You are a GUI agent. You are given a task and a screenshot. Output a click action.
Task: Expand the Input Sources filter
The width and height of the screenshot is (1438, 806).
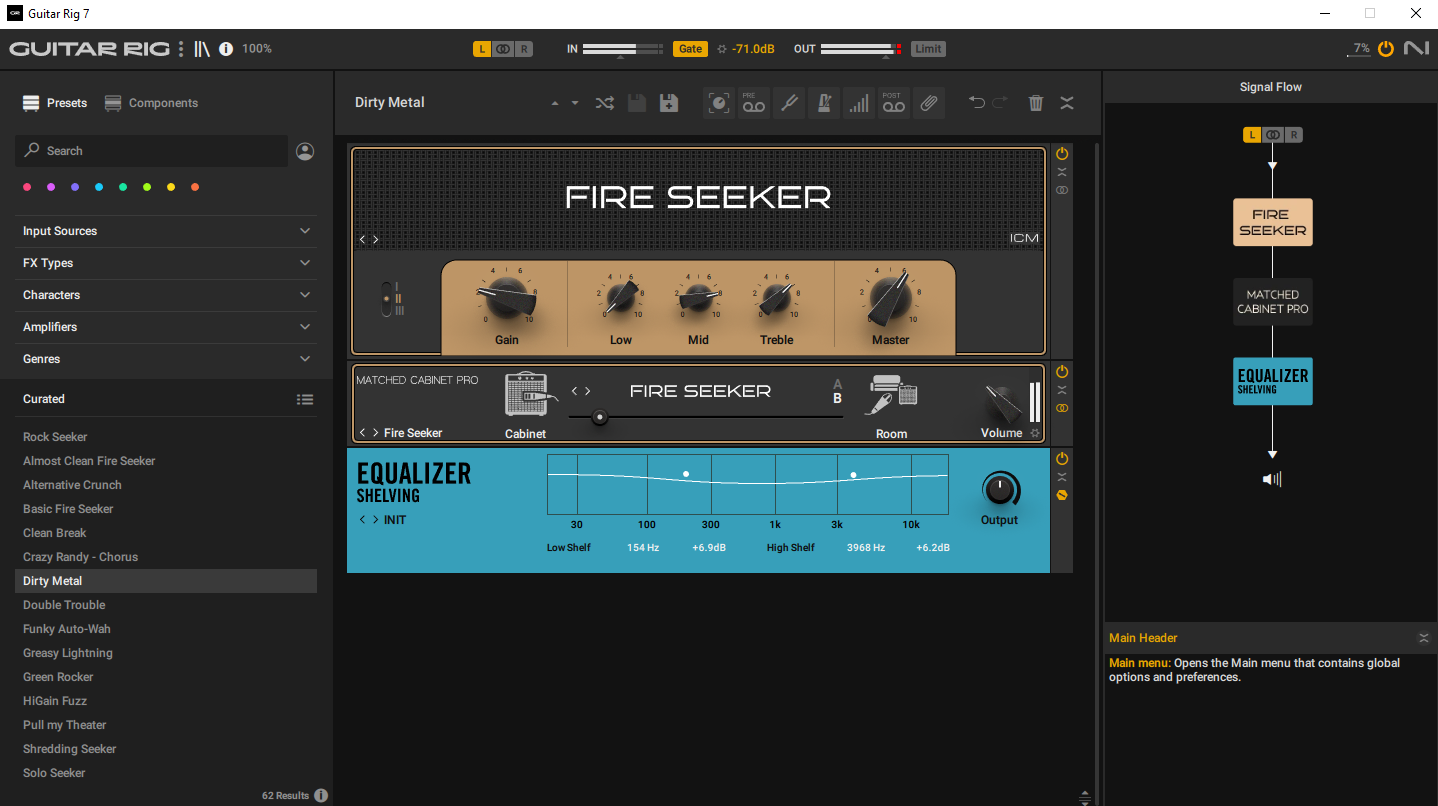coord(168,231)
